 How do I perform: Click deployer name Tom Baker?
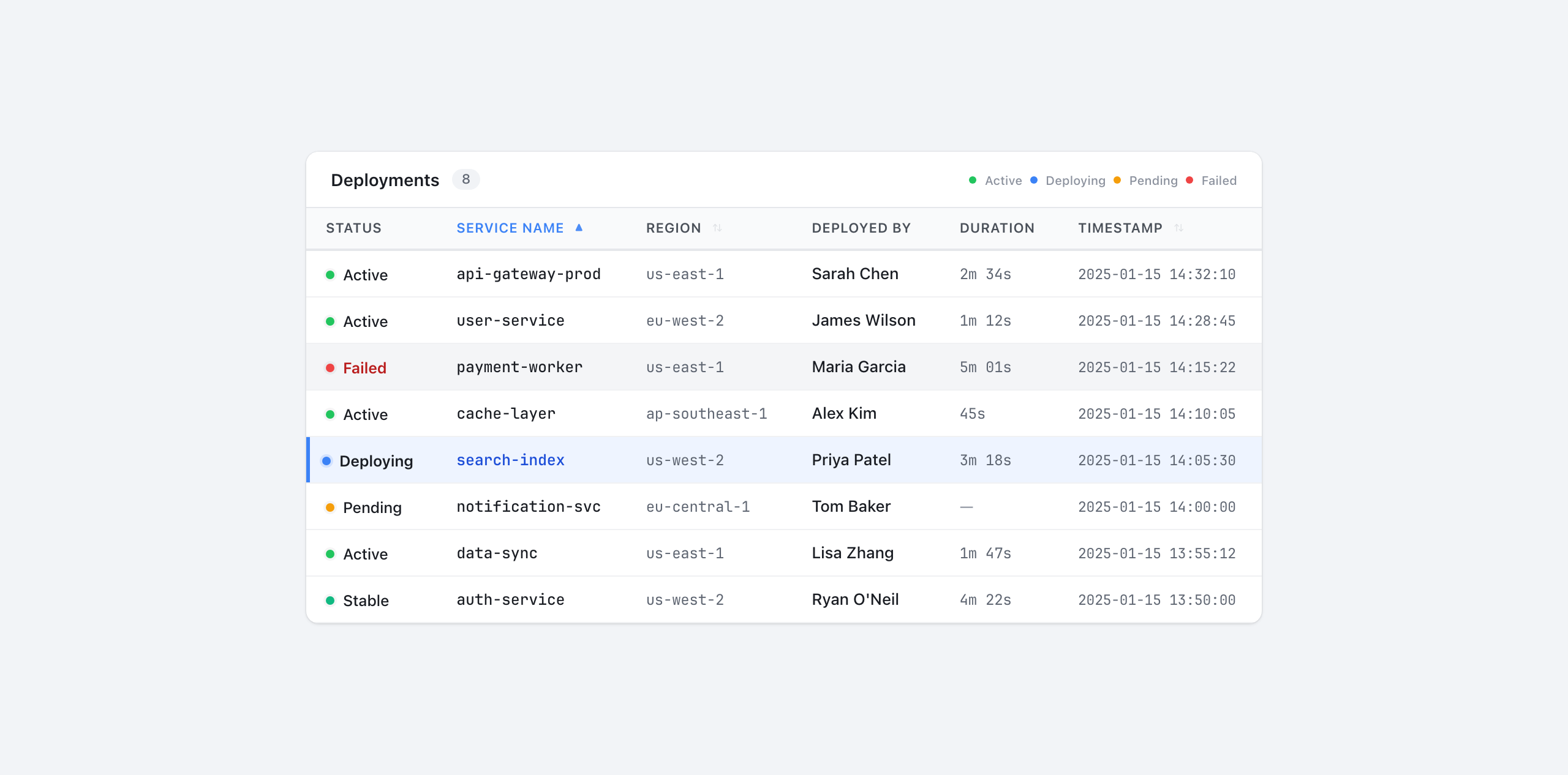coord(851,507)
